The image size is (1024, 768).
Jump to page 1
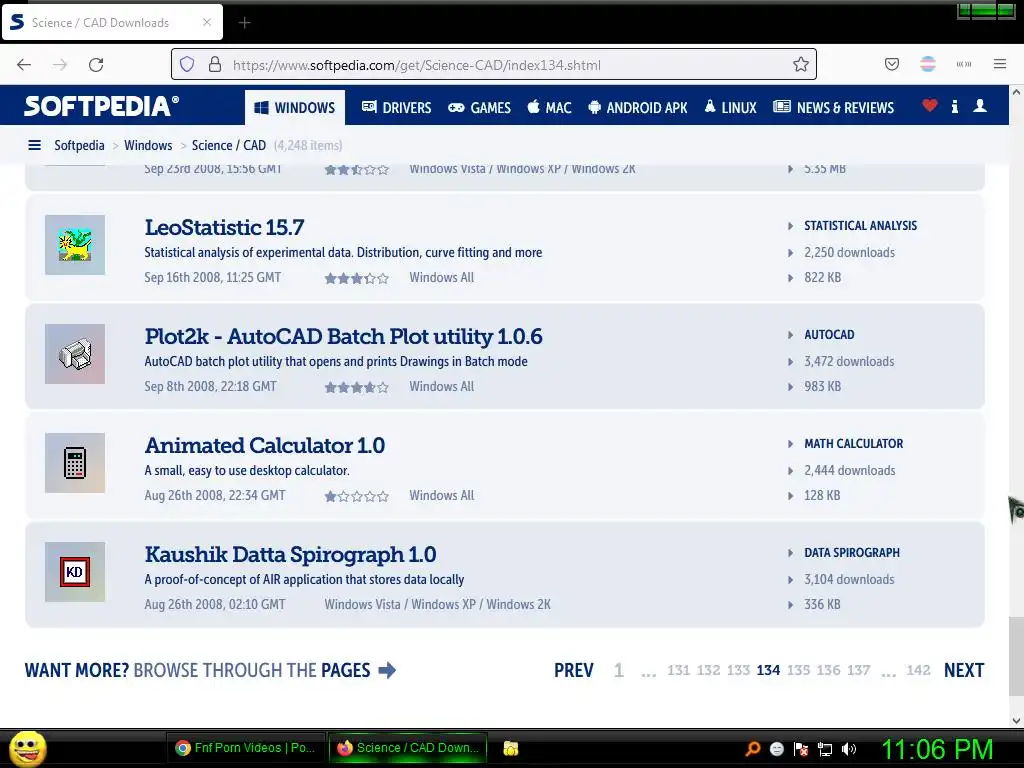click(x=618, y=670)
